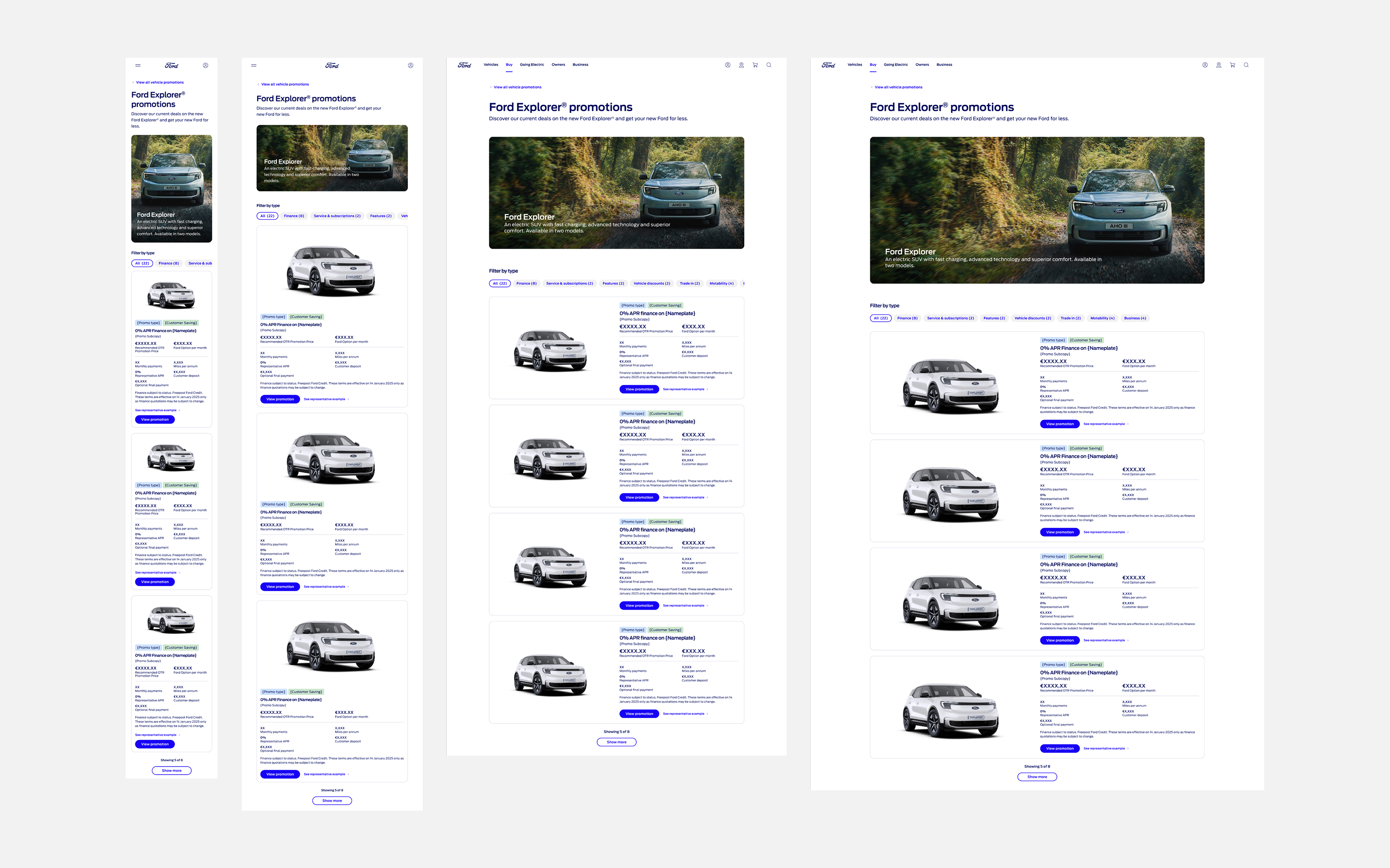Expand 'See representative example' on first card, rightmost layout
Screen dimensions: 1390x868
pos(1105,424)
